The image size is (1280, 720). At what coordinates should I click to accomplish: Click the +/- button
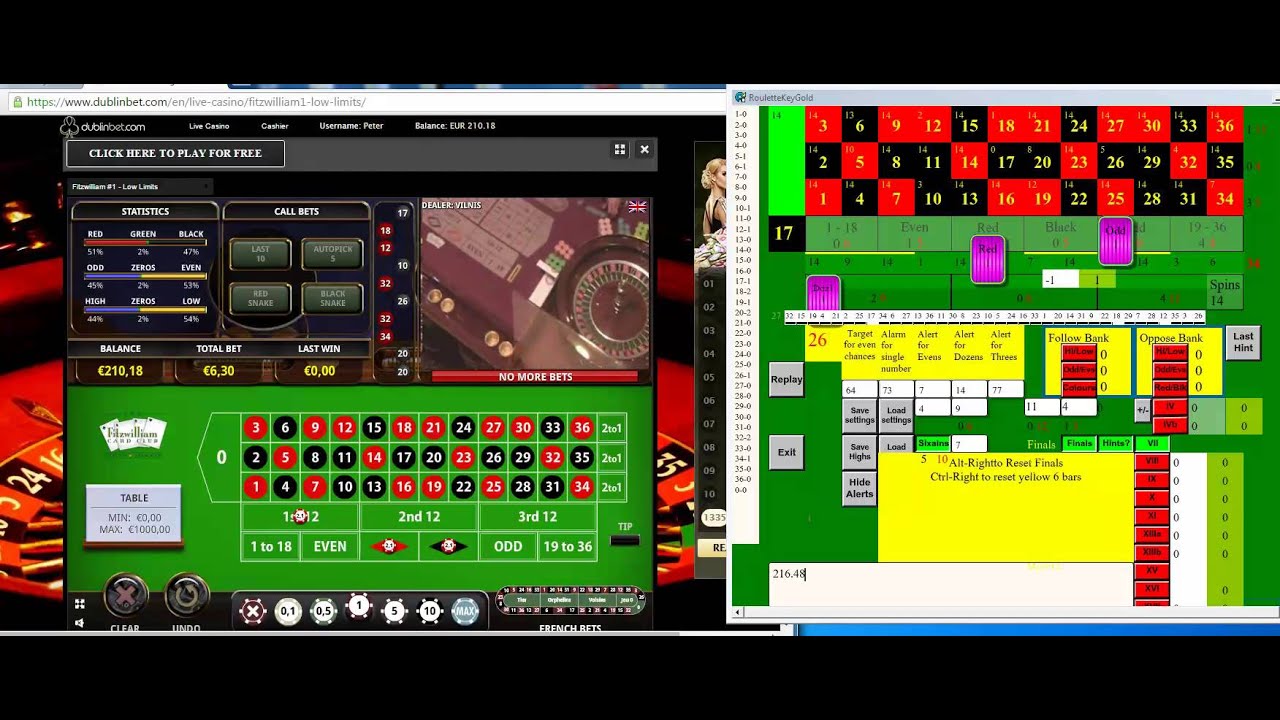coord(1142,410)
